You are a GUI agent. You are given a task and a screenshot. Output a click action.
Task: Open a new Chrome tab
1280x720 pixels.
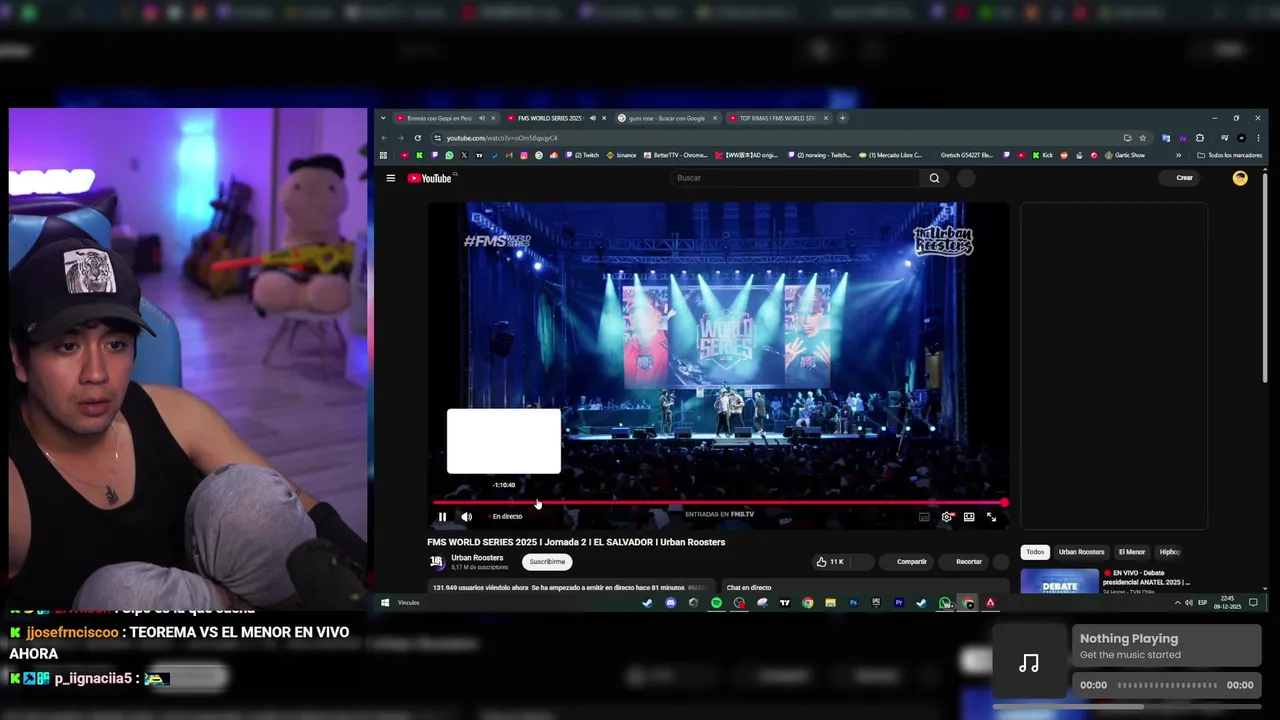(842, 118)
